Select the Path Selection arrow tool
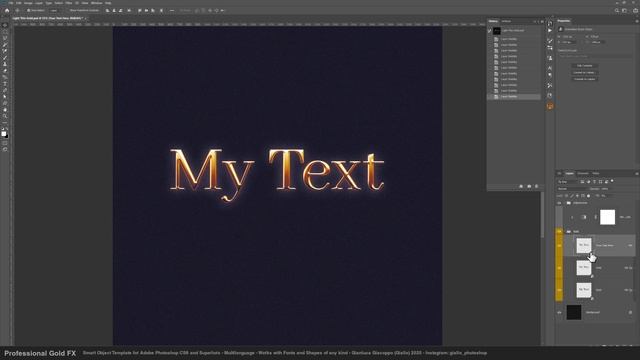 [x=5, y=97]
